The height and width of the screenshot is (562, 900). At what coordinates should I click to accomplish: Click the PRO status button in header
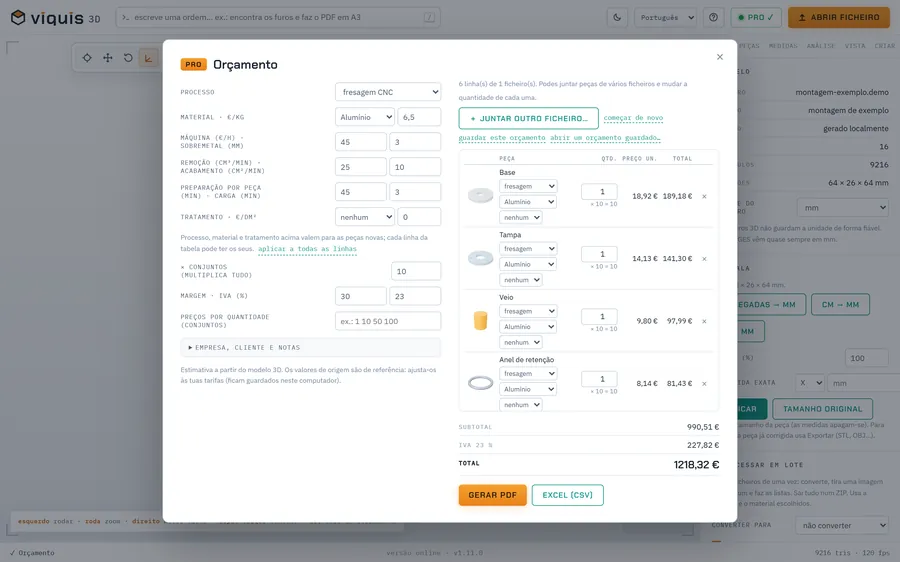pyautogui.click(x=755, y=17)
